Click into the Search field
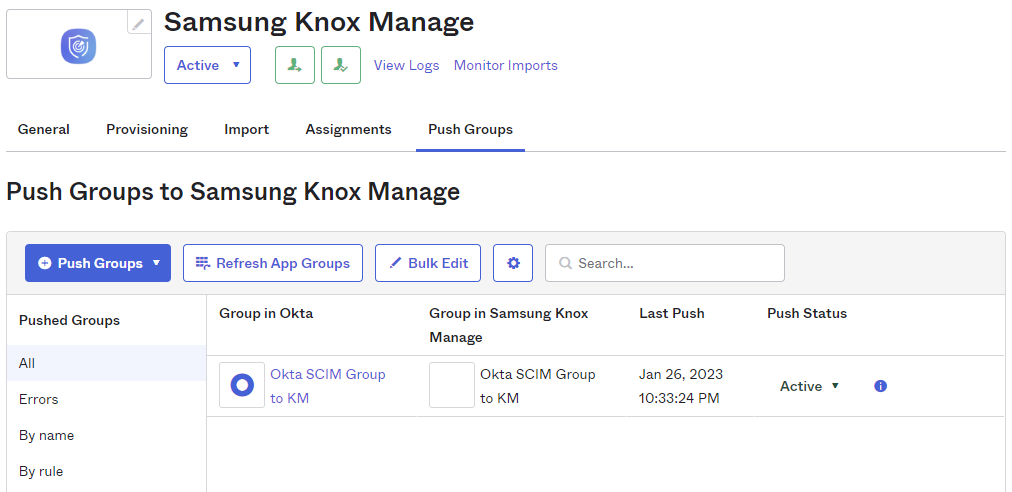This screenshot has height=492, width=1012. (665, 263)
